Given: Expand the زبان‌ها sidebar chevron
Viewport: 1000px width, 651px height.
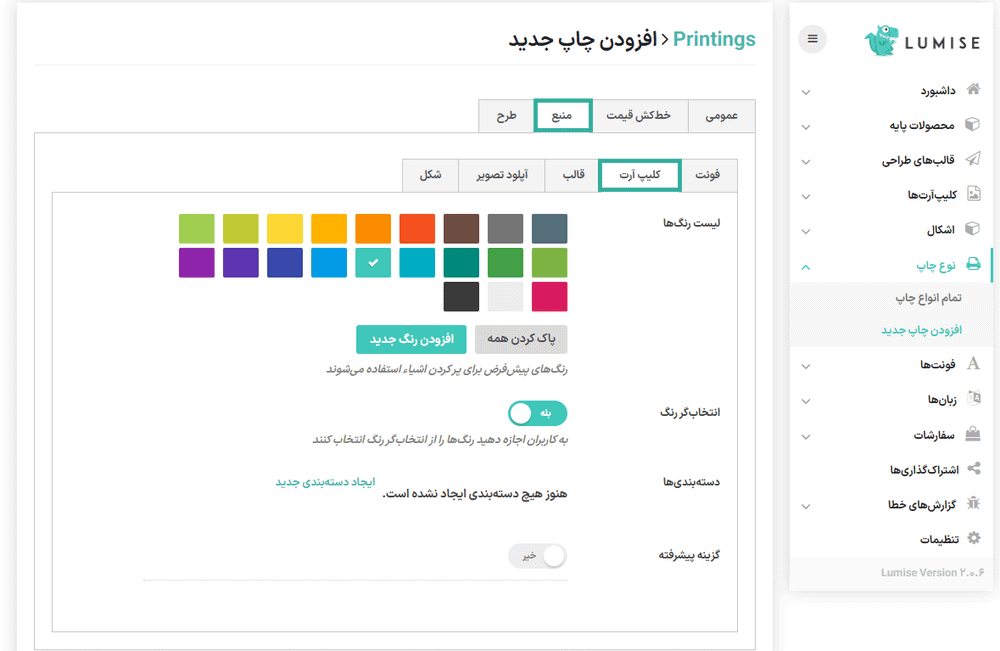Looking at the screenshot, I should pos(806,402).
